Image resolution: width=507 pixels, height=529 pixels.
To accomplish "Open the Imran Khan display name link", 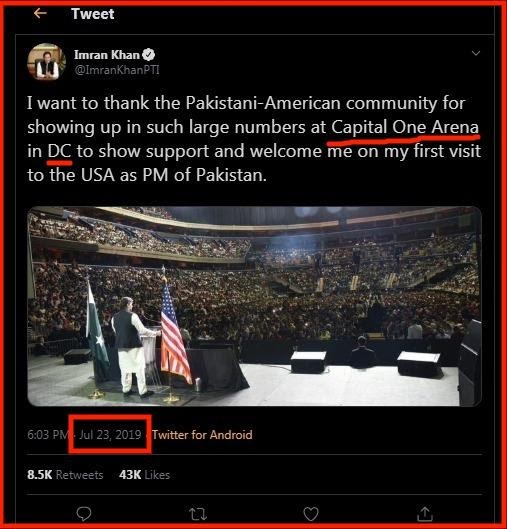I will point(107,55).
